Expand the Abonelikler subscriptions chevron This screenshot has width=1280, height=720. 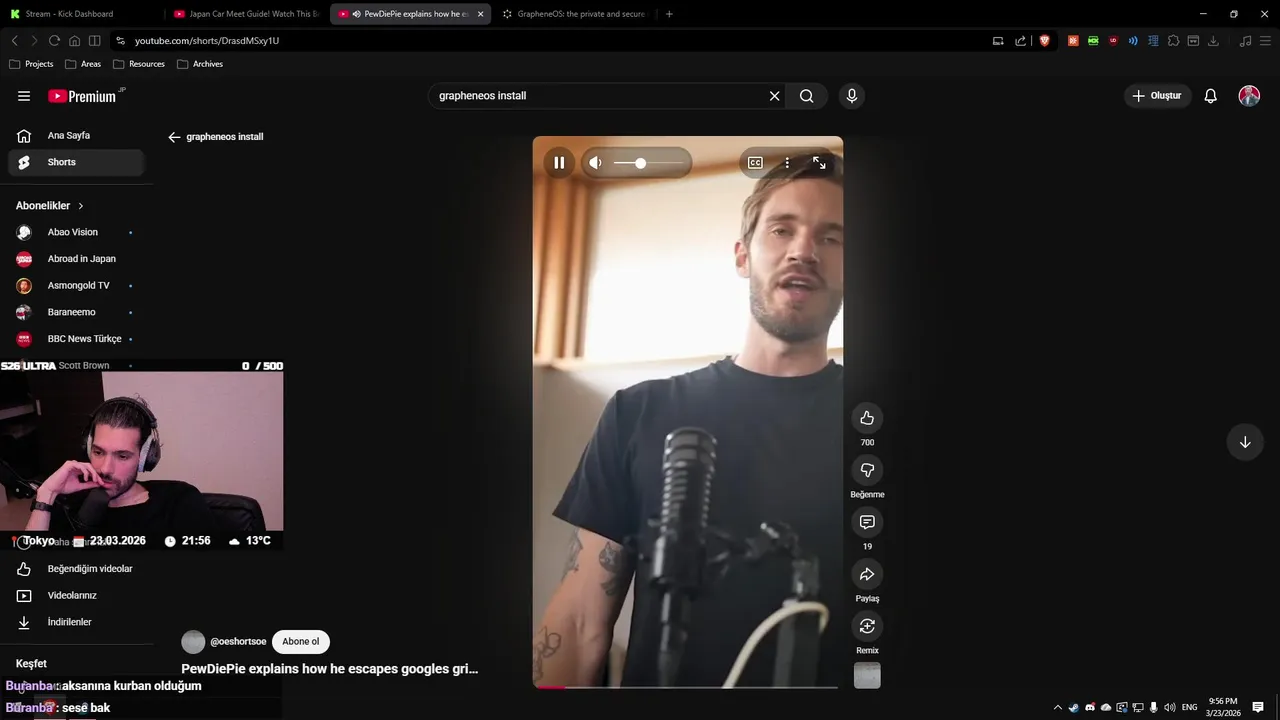[x=81, y=206]
